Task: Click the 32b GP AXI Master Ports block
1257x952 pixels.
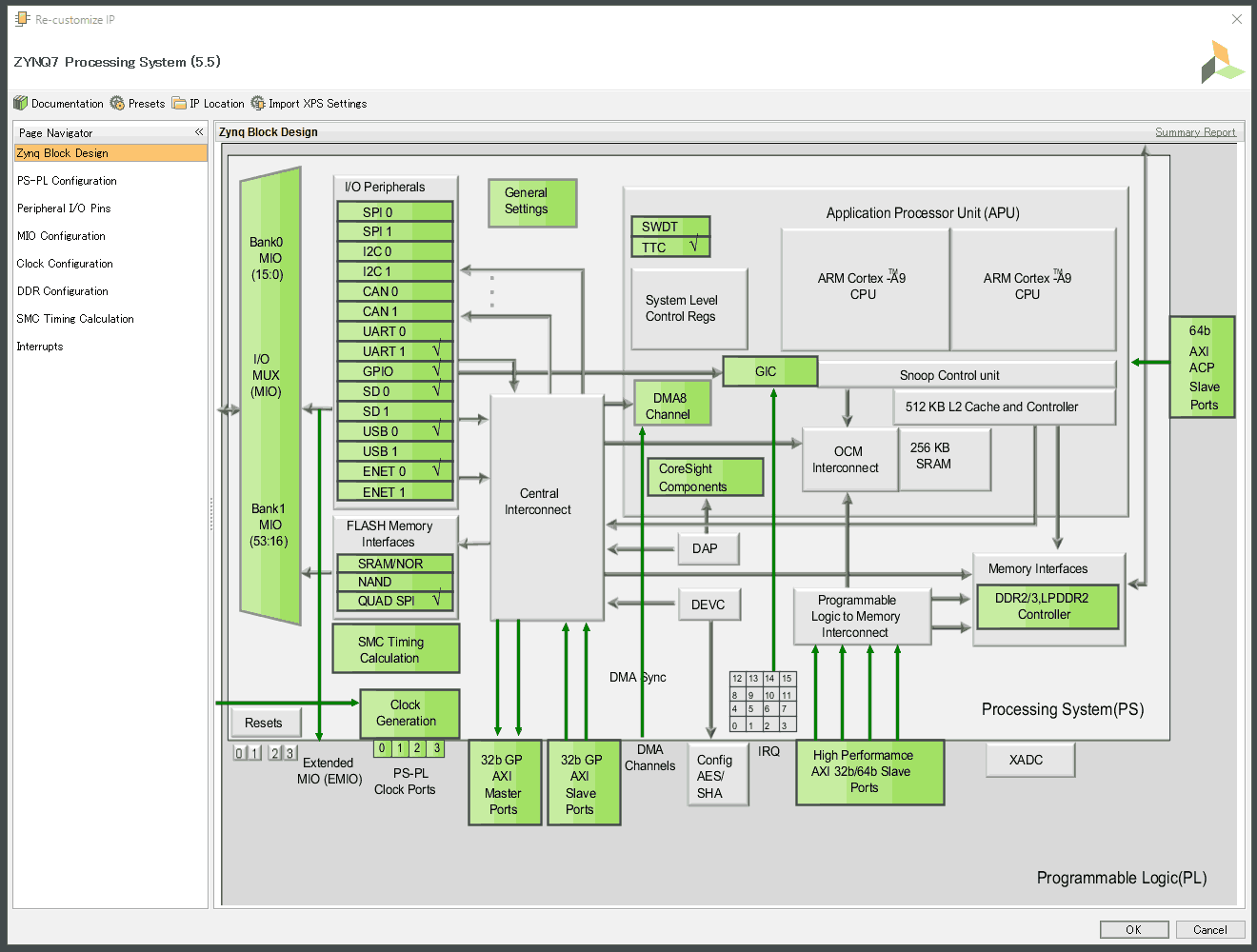Action: tap(505, 783)
